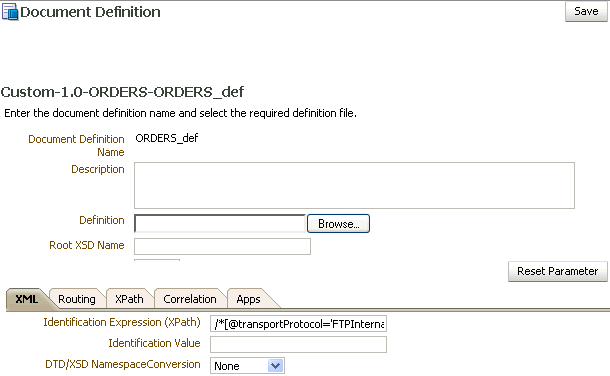Click the Identification Value label
Image resolution: width=610 pixels, height=376 pixels.
(154, 343)
